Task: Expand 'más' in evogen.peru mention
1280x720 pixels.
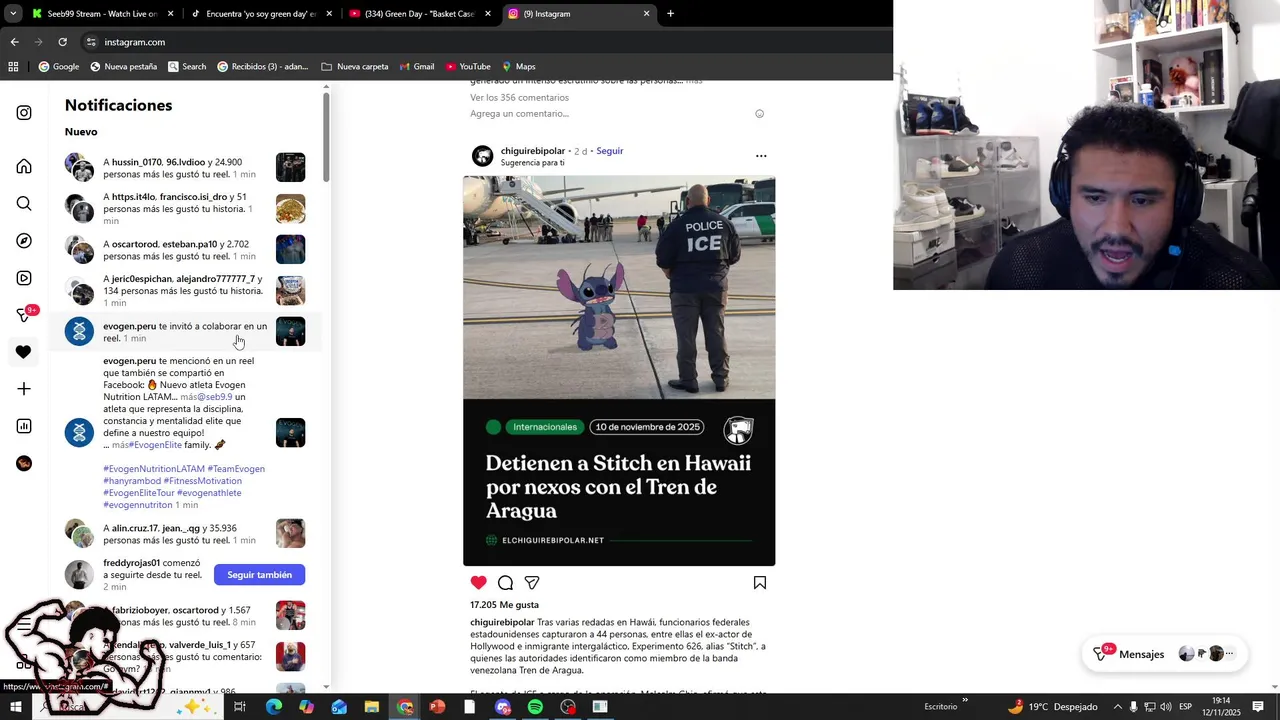Action: (189, 397)
